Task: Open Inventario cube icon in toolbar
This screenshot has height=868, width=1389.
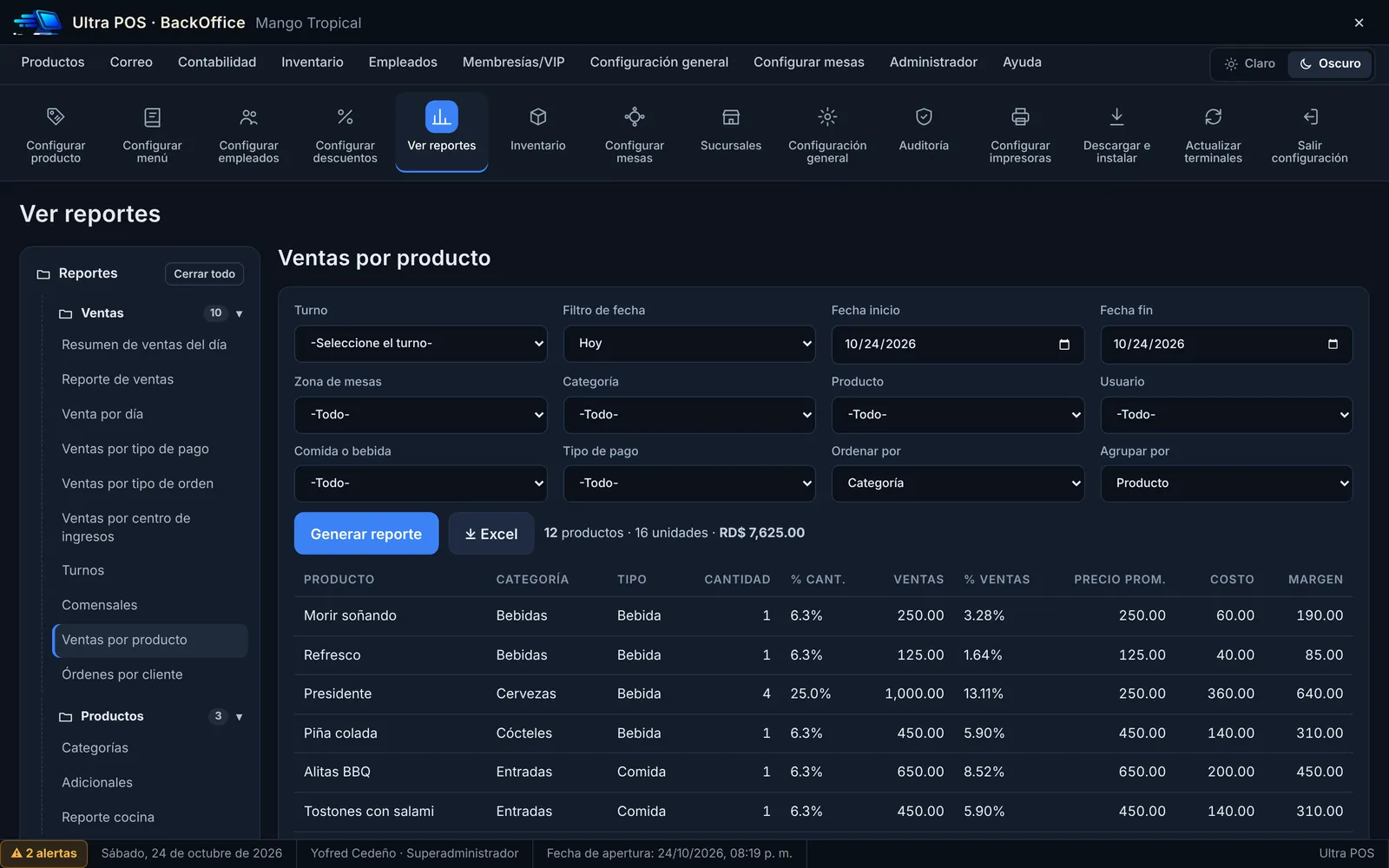Action: click(538, 116)
